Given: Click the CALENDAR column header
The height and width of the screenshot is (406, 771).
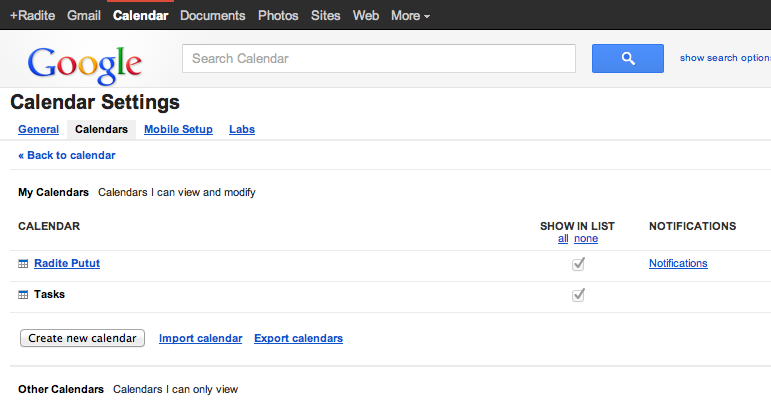Looking at the screenshot, I should coord(49,226).
